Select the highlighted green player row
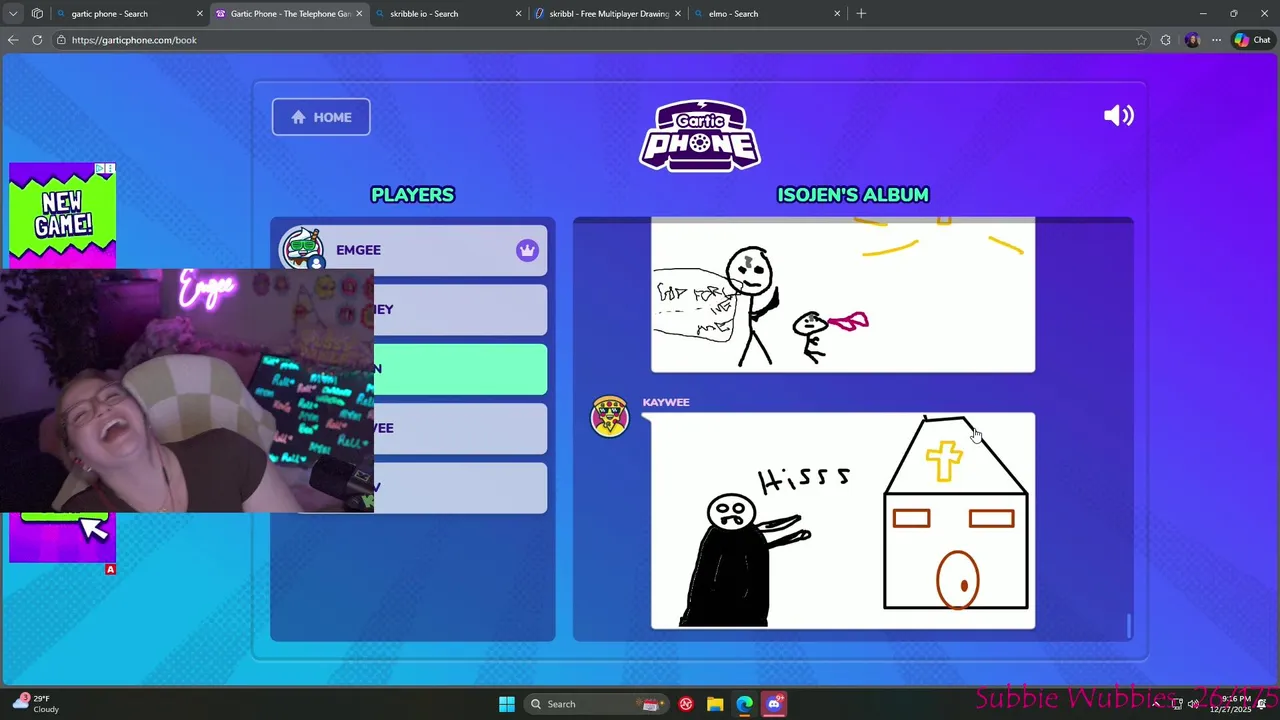This screenshot has width=1280, height=720. tap(460, 369)
